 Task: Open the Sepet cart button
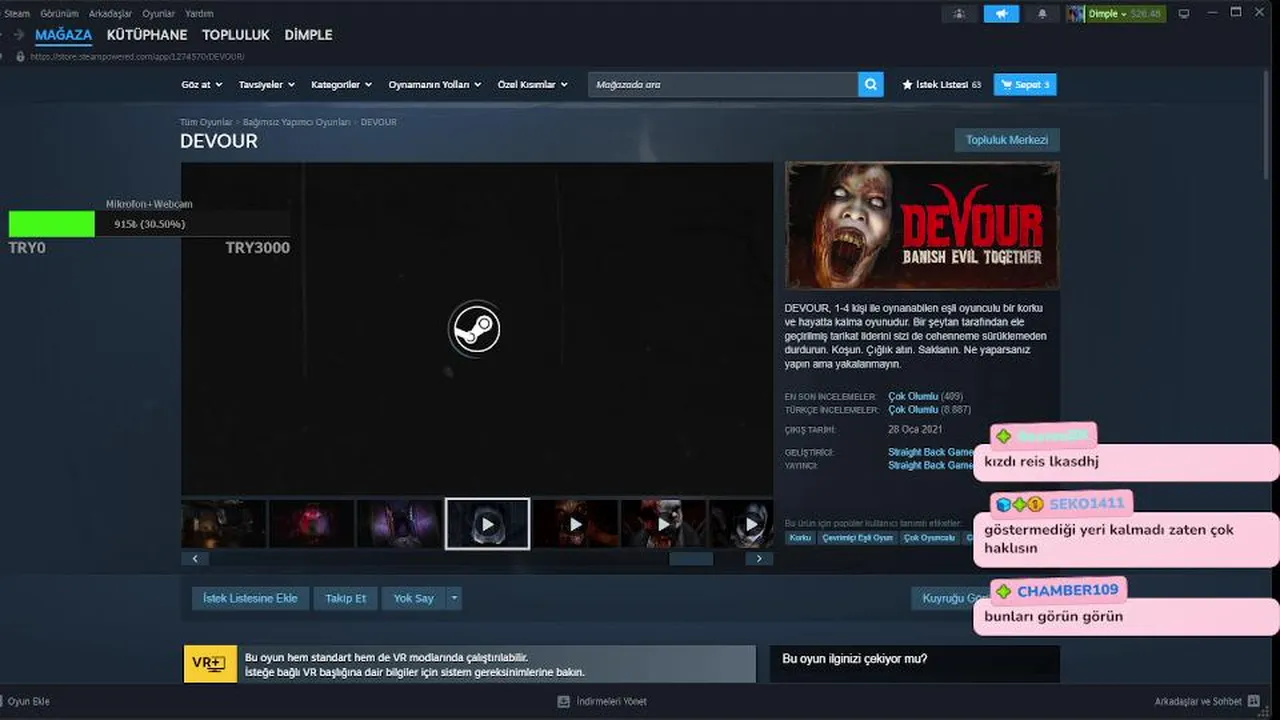pyautogui.click(x=1025, y=85)
